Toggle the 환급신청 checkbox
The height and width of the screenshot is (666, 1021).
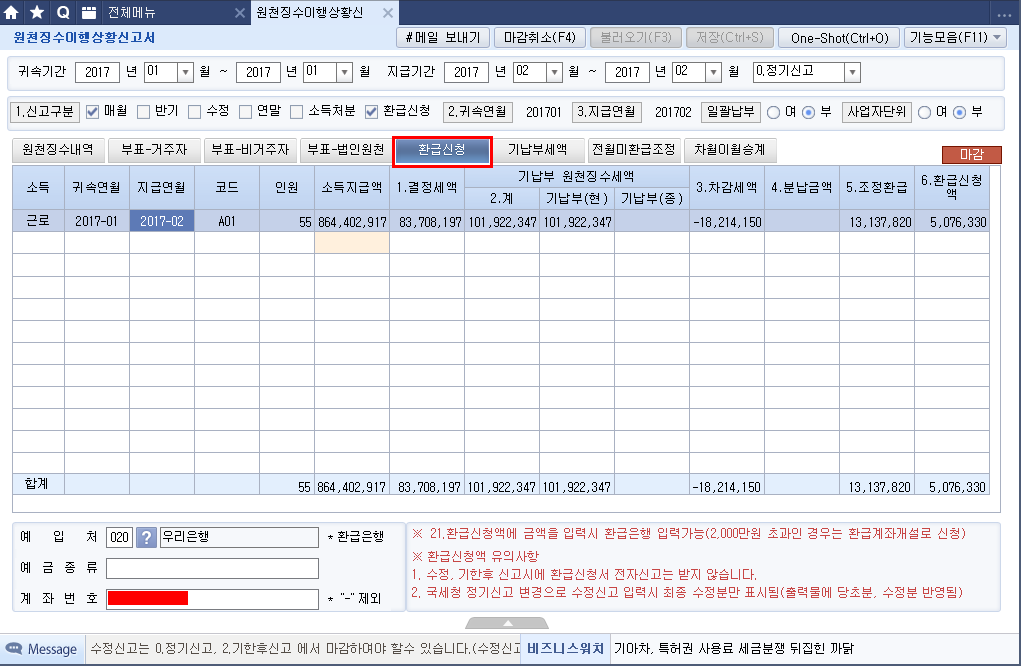pyautogui.click(x=371, y=112)
